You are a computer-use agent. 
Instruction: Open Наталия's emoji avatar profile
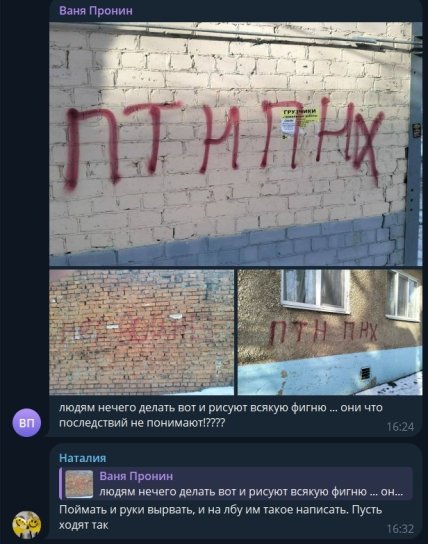tap(27, 525)
